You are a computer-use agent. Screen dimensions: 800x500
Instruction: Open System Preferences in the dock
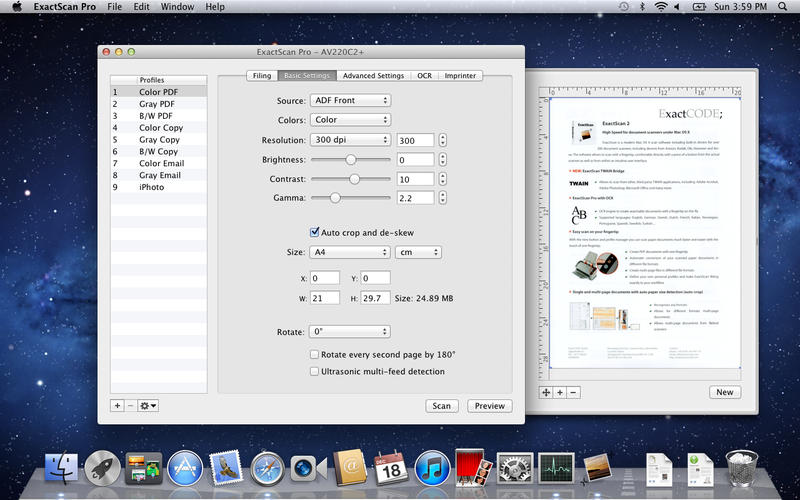click(x=513, y=467)
